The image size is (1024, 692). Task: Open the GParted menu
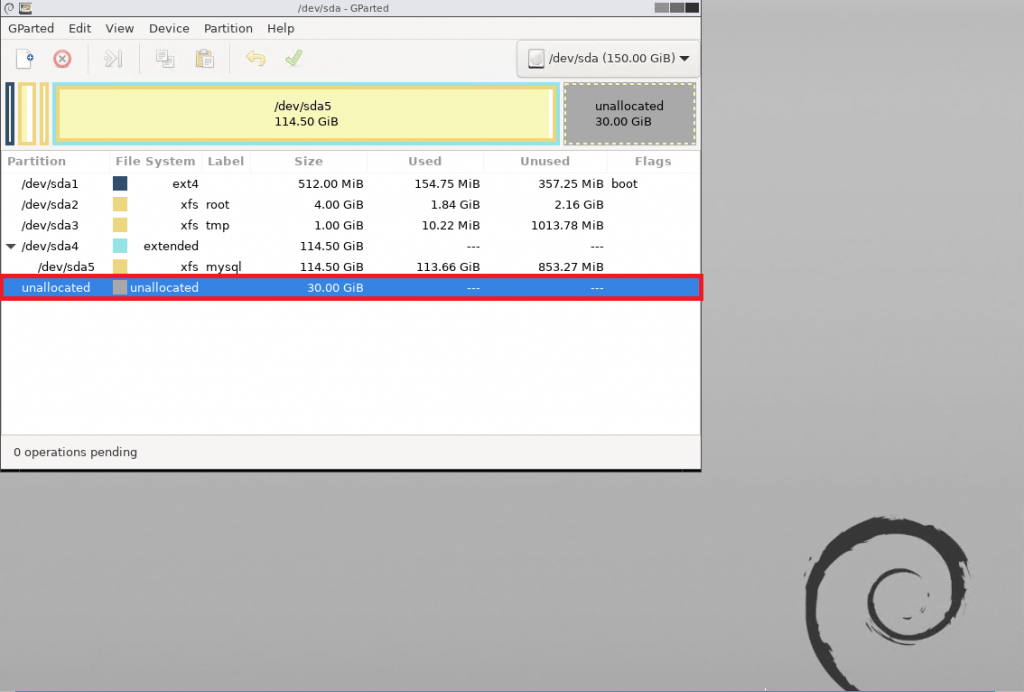tap(31, 29)
